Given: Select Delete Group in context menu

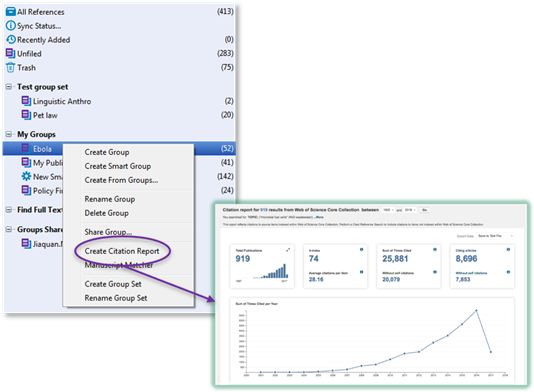Looking at the screenshot, I should [x=107, y=213].
